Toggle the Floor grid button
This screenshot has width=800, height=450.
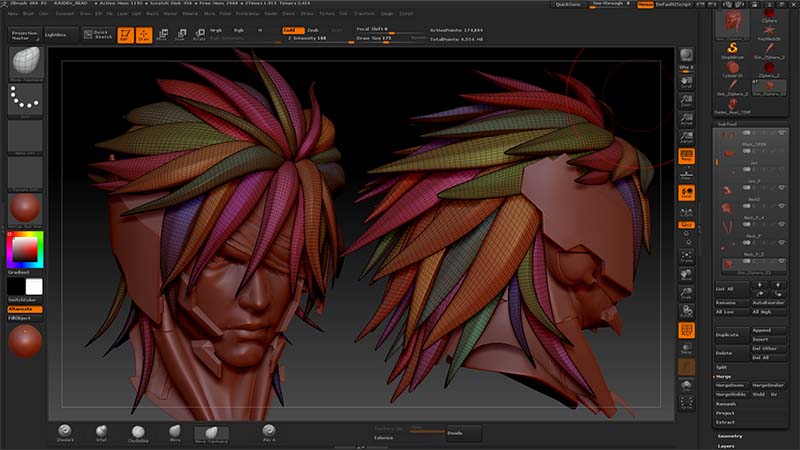(686, 174)
